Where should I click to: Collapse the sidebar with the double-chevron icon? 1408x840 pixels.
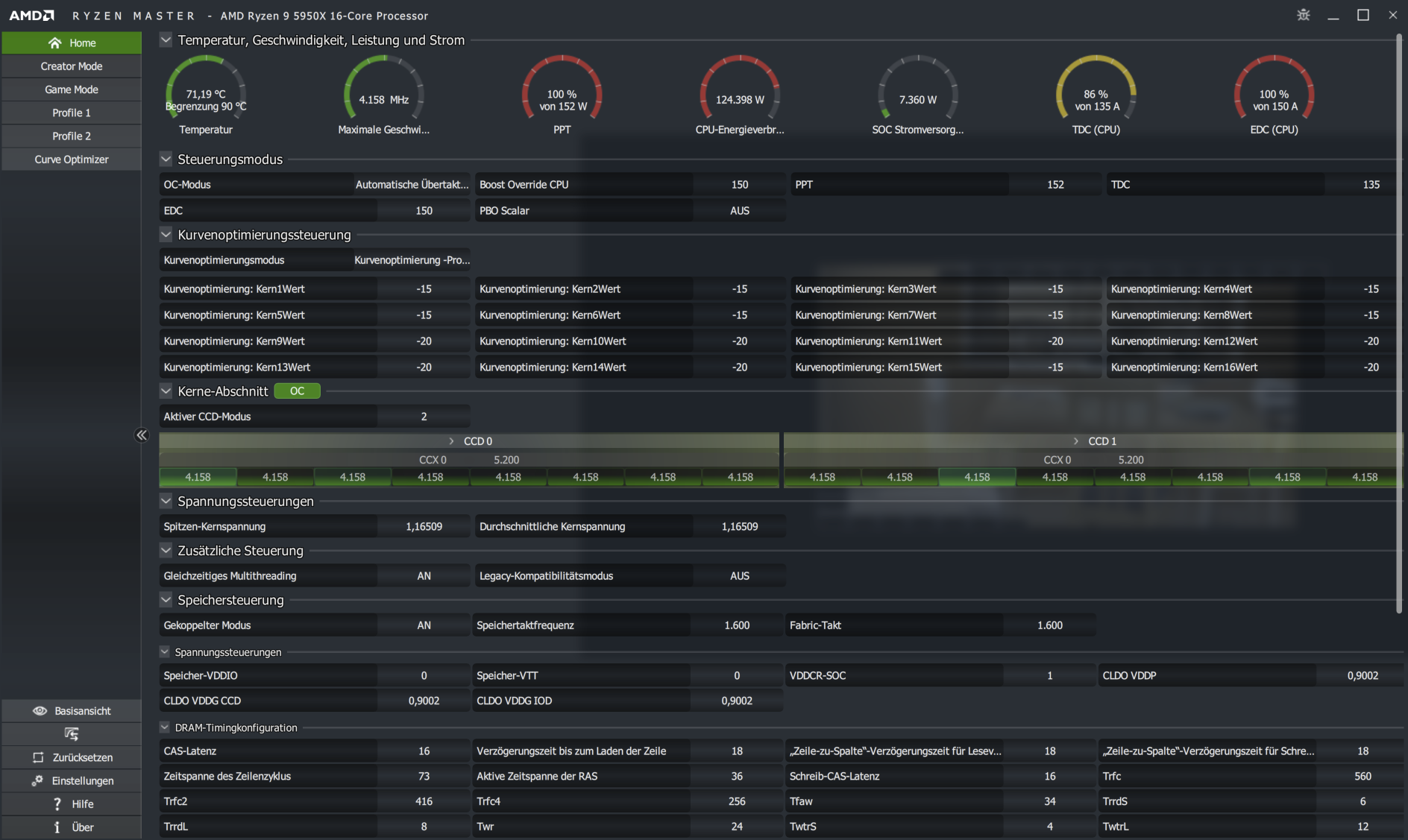click(142, 435)
